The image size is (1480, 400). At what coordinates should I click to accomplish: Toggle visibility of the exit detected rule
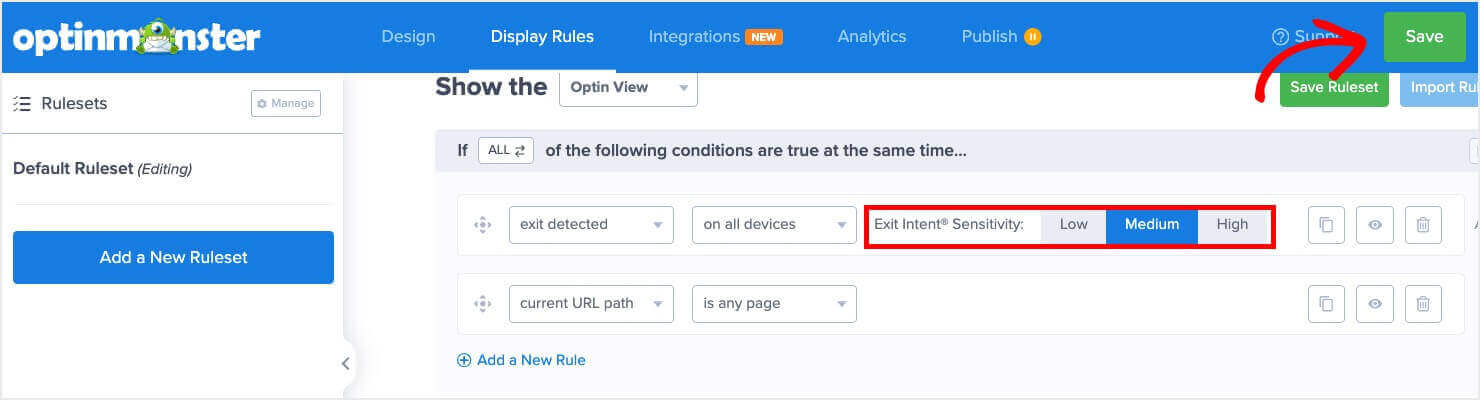[1375, 225]
